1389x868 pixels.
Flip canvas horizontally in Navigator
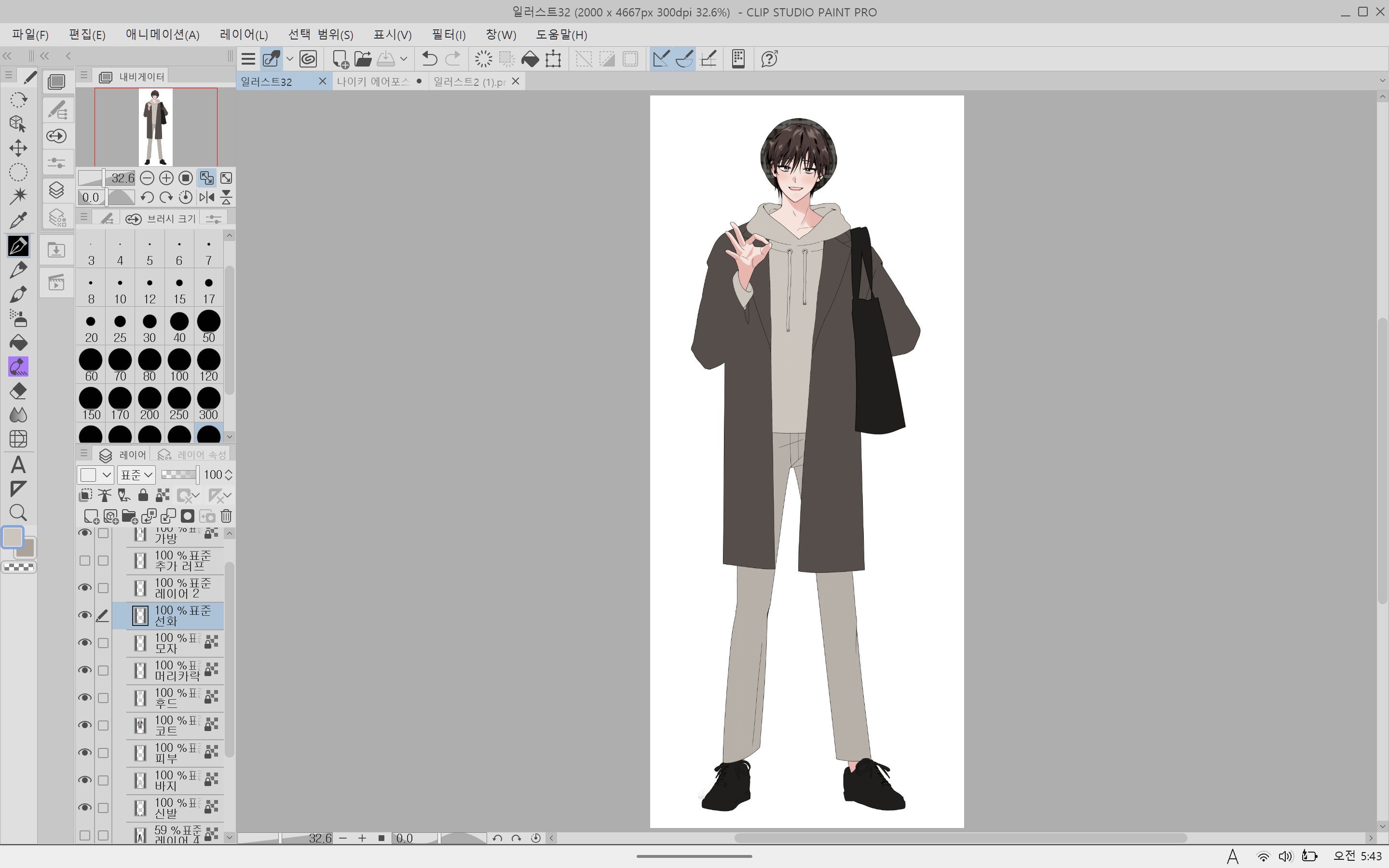(x=206, y=198)
